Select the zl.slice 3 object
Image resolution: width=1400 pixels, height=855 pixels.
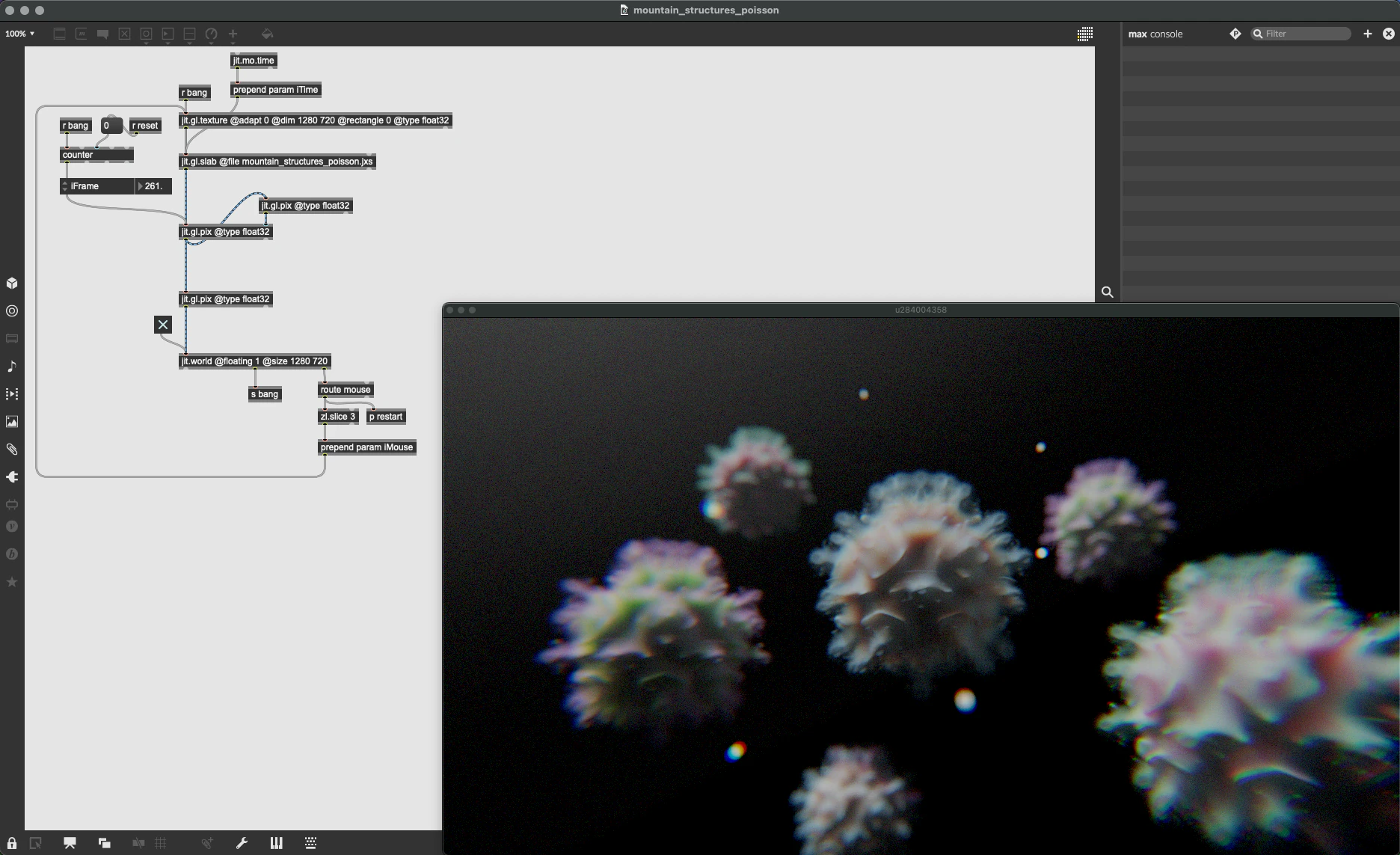(x=338, y=417)
